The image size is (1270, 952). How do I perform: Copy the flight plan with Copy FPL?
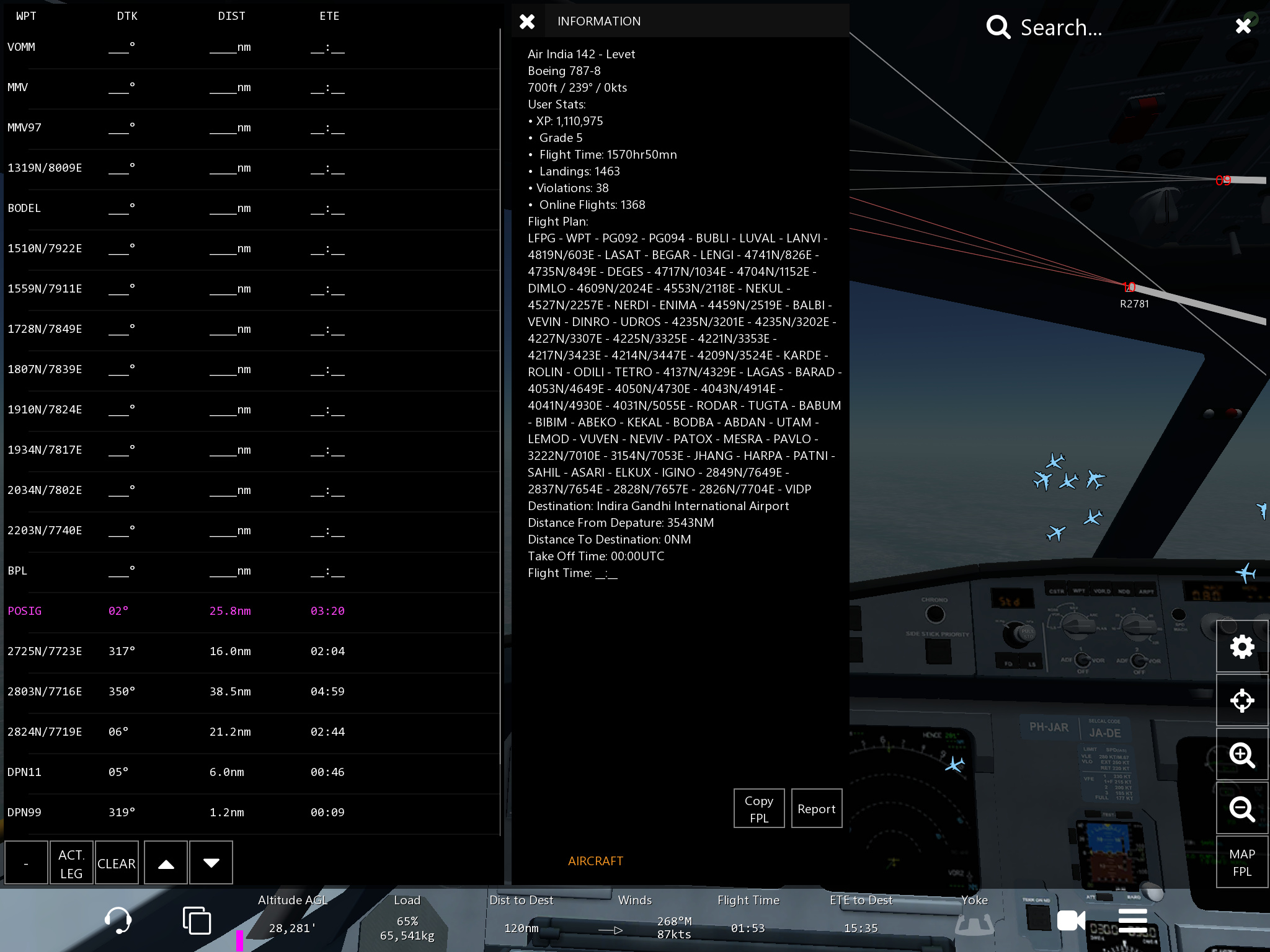click(x=758, y=809)
